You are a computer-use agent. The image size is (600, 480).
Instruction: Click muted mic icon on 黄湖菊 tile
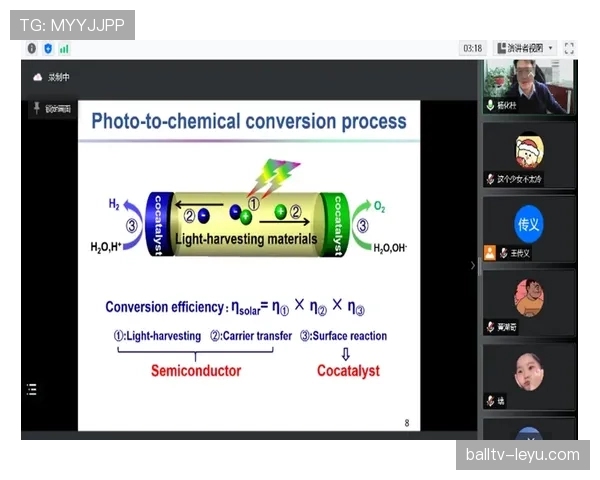[490, 327]
